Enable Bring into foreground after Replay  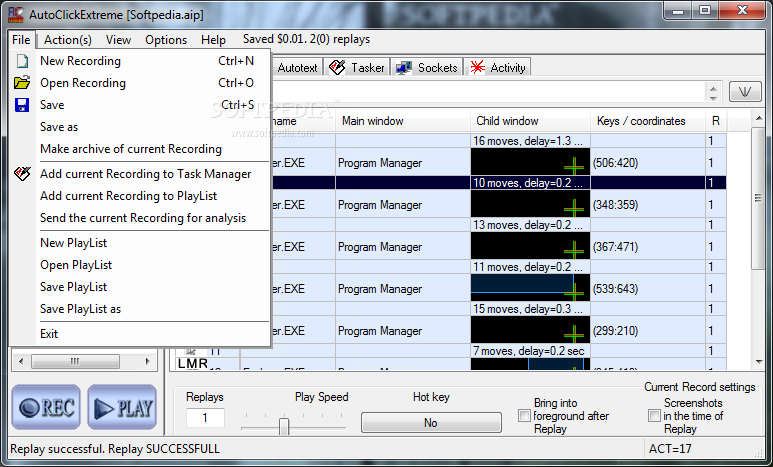524,416
